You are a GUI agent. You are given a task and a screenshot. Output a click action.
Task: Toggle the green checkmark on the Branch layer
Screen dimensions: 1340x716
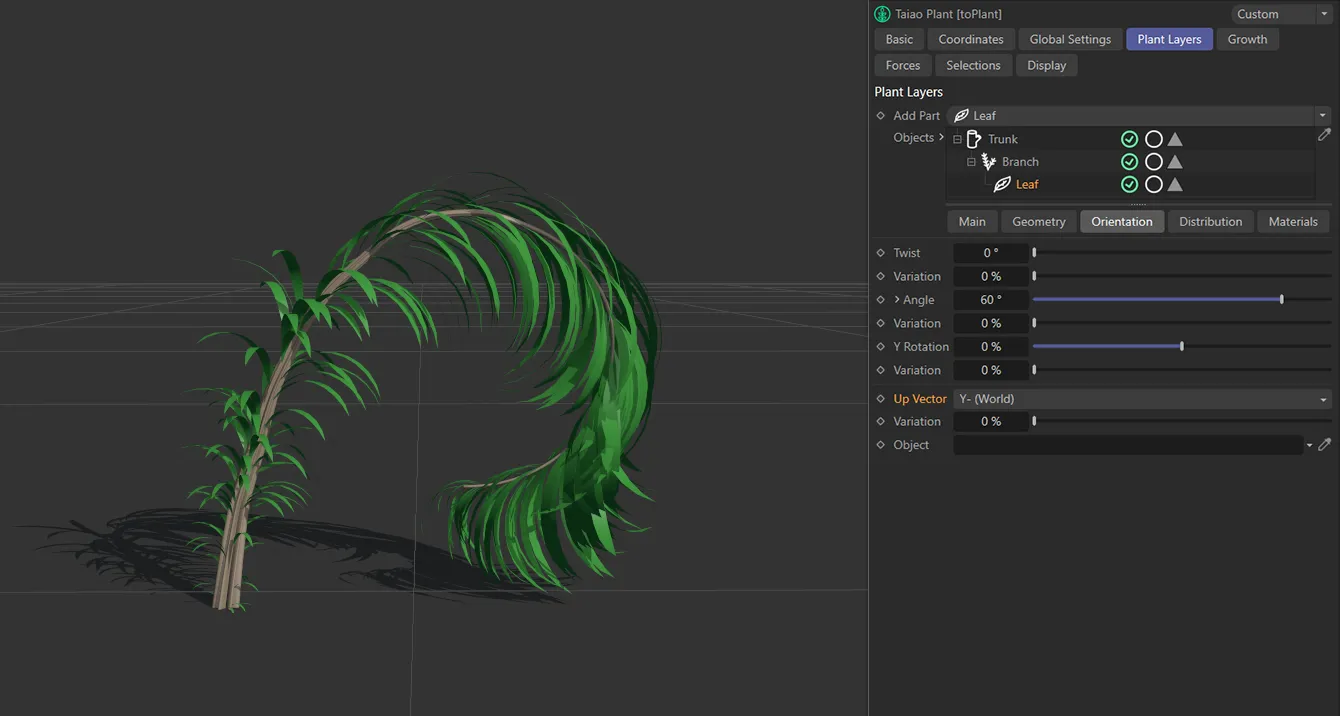(x=1130, y=161)
